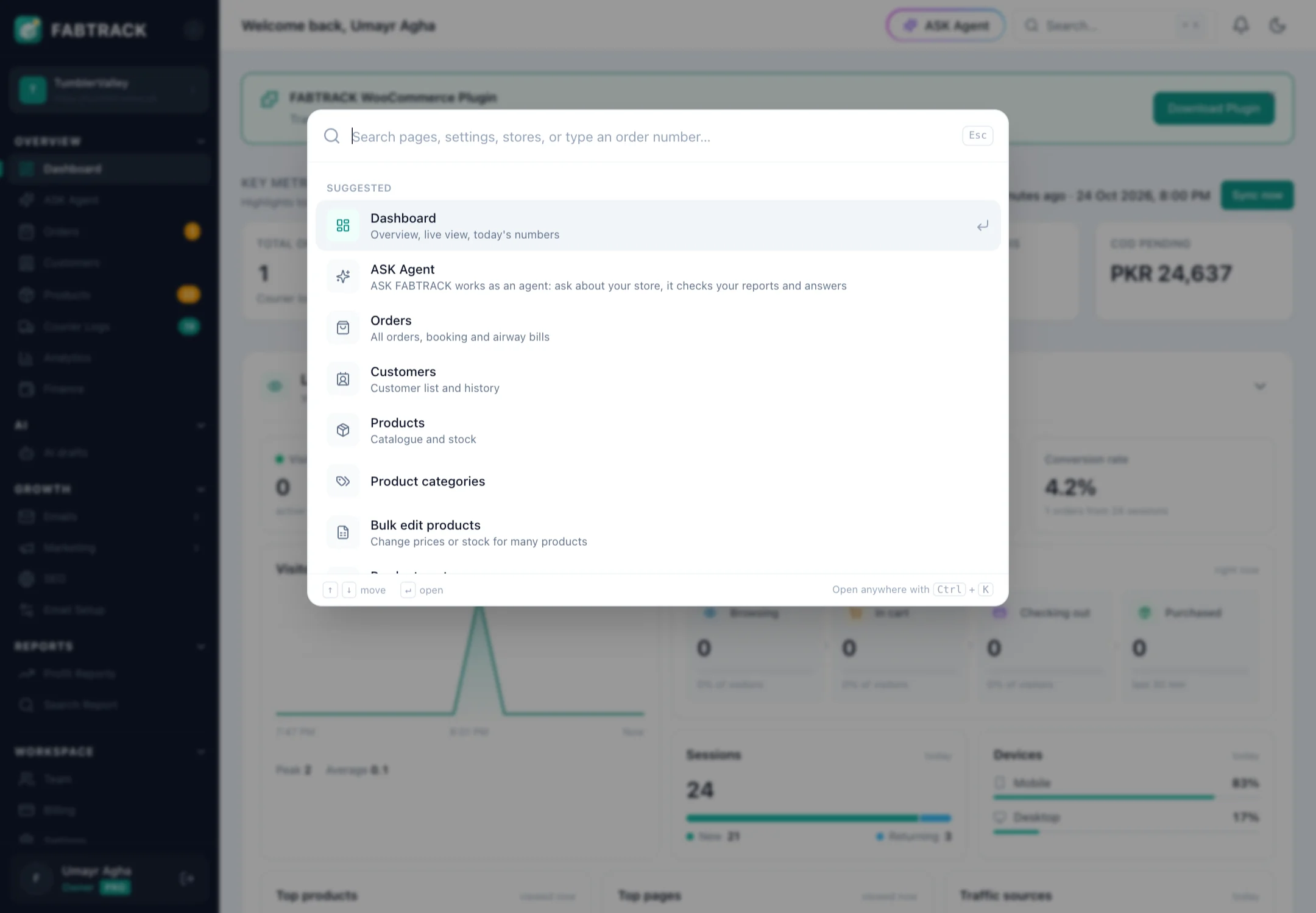Select the ASK Agent suggestion
Screen dimensions: 1316x913
click(658, 277)
